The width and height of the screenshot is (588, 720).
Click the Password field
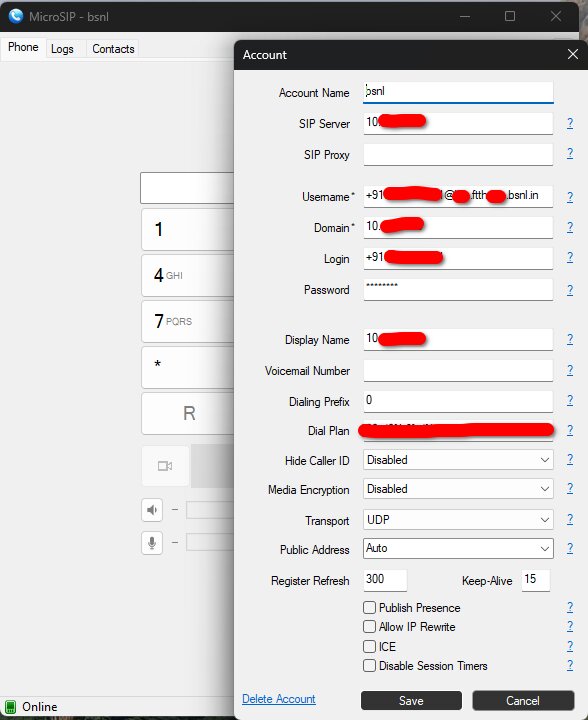[x=458, y=290]
